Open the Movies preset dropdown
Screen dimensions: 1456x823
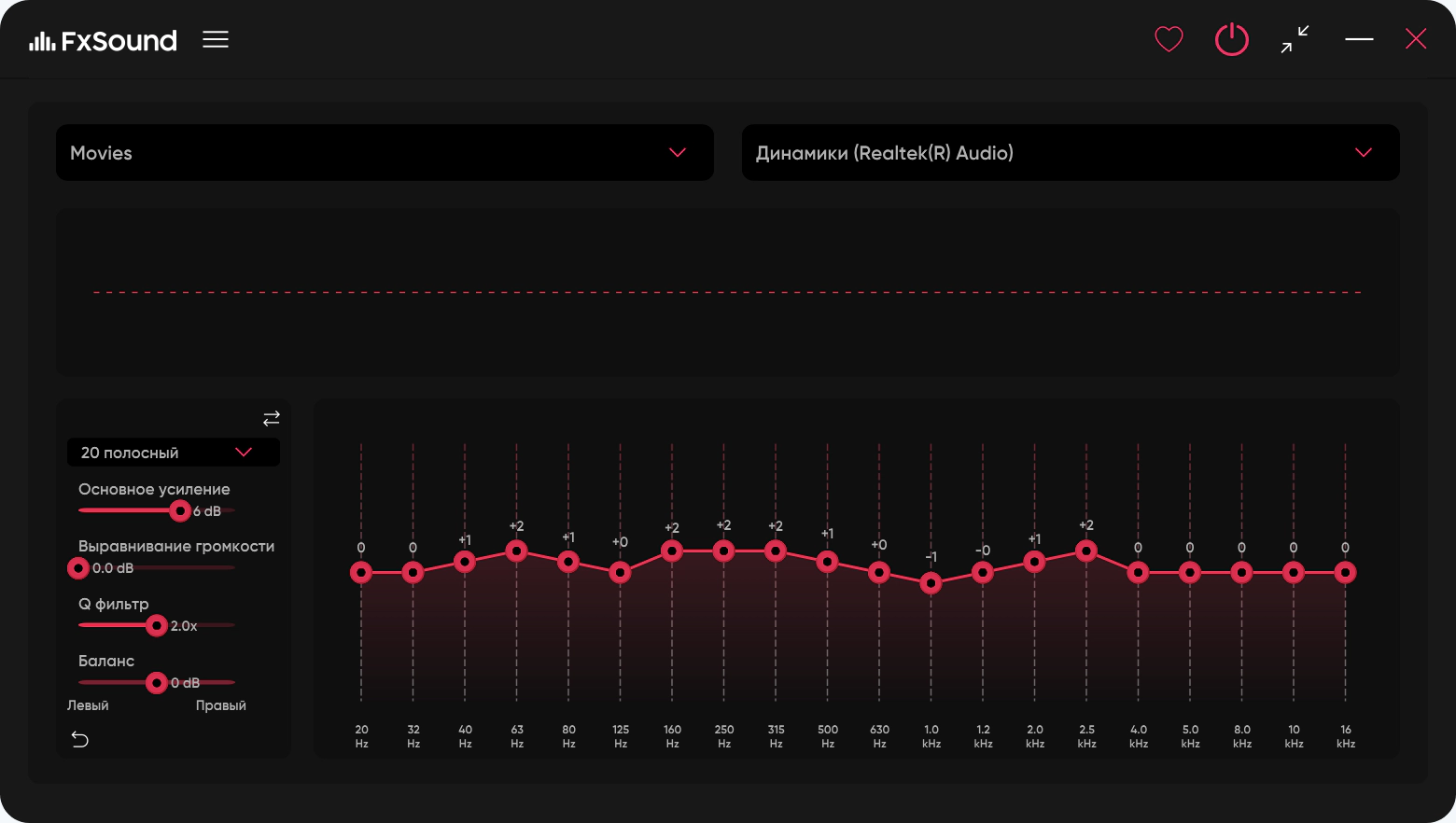coord(385,153)
